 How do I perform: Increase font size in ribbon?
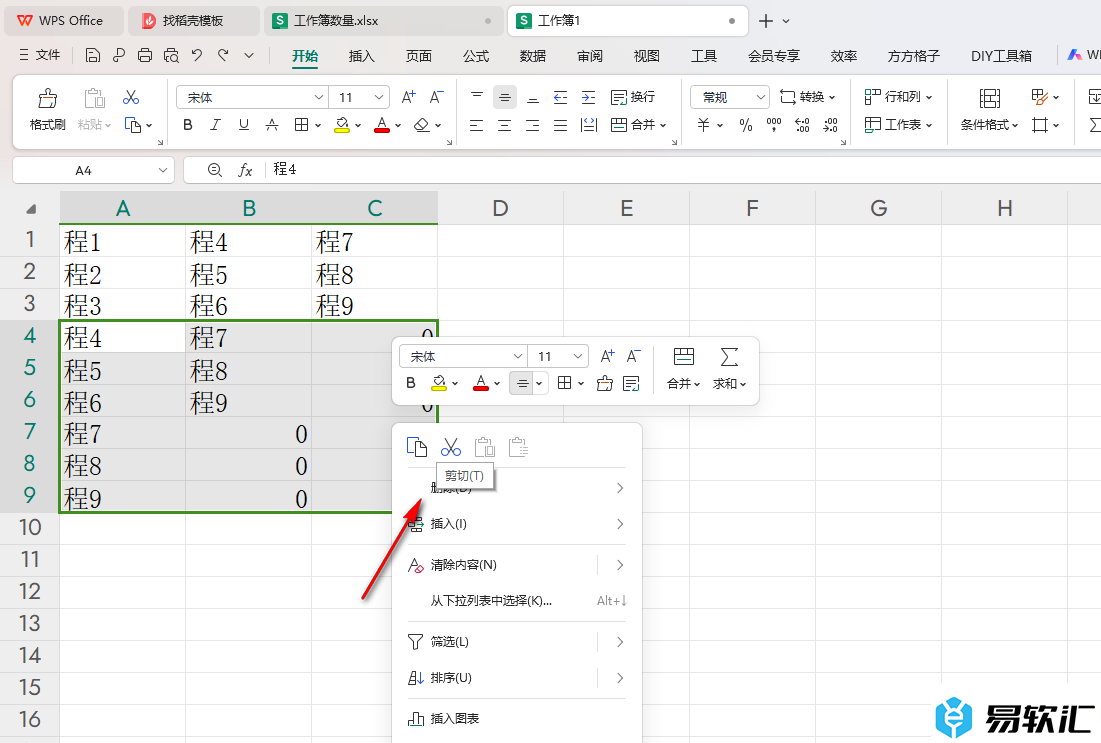409,97
